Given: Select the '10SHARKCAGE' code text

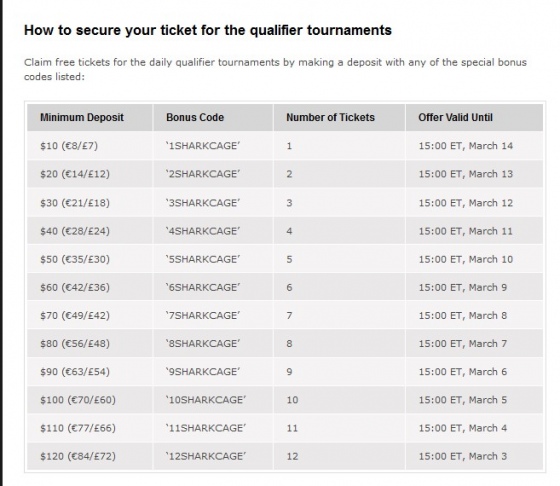Looking at the screenshot, I should click(206, 400).
